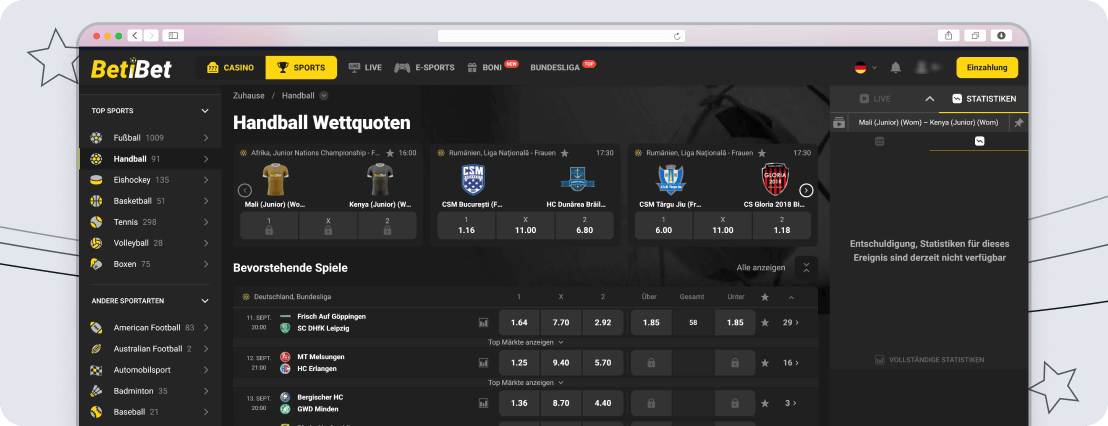1108x426 pixels.
Task: Collapse the right side panel
Action: click(x=930, y=99)
